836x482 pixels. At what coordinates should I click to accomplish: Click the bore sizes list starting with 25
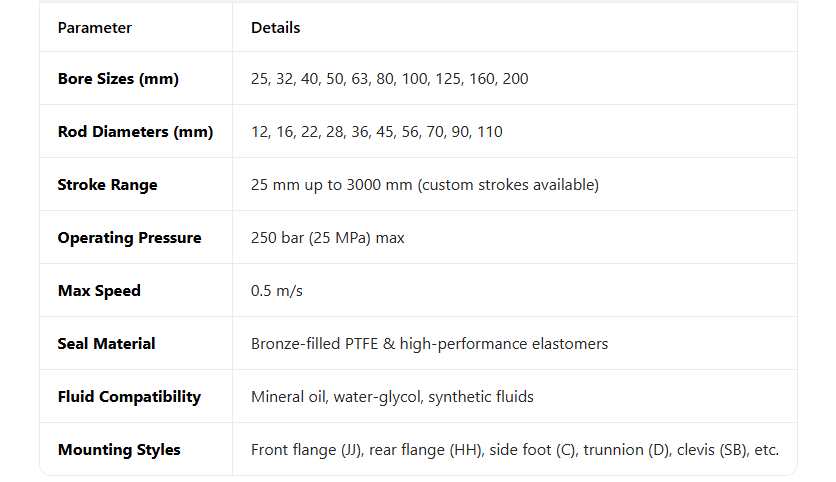[389, 79]
